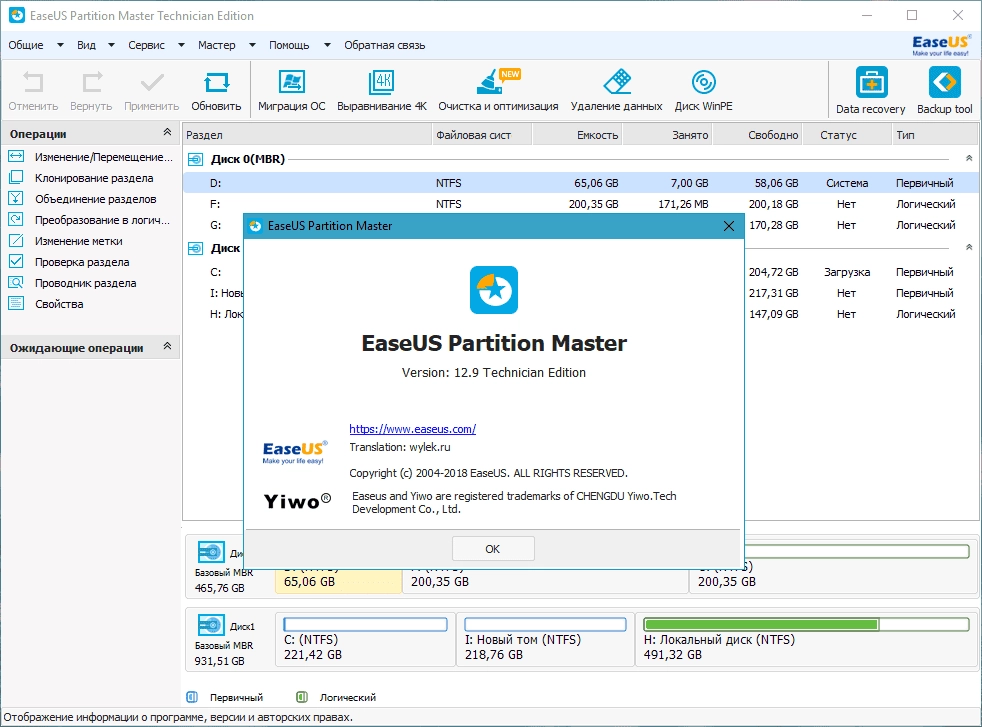Click the Первичный legend indicator

coord(192,697)
